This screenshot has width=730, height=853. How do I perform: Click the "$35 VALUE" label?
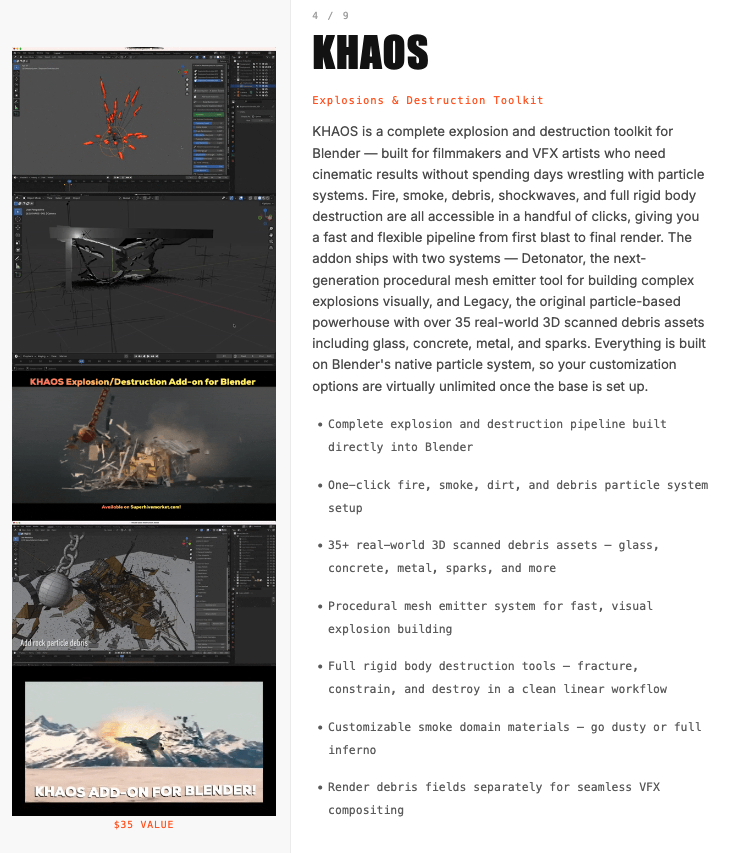(144, 825)
